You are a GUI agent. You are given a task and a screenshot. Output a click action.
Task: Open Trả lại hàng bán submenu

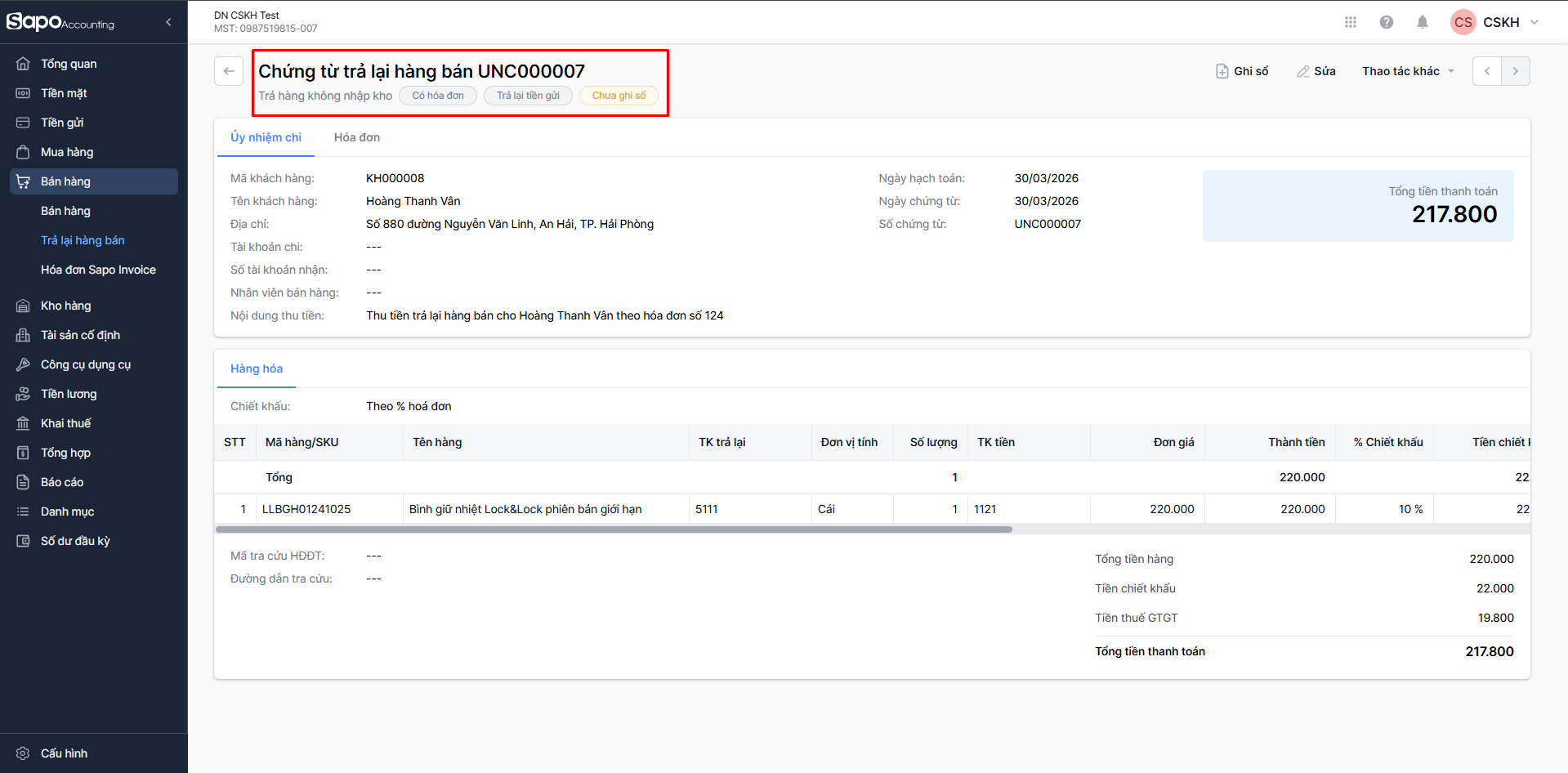coord(83,240)
